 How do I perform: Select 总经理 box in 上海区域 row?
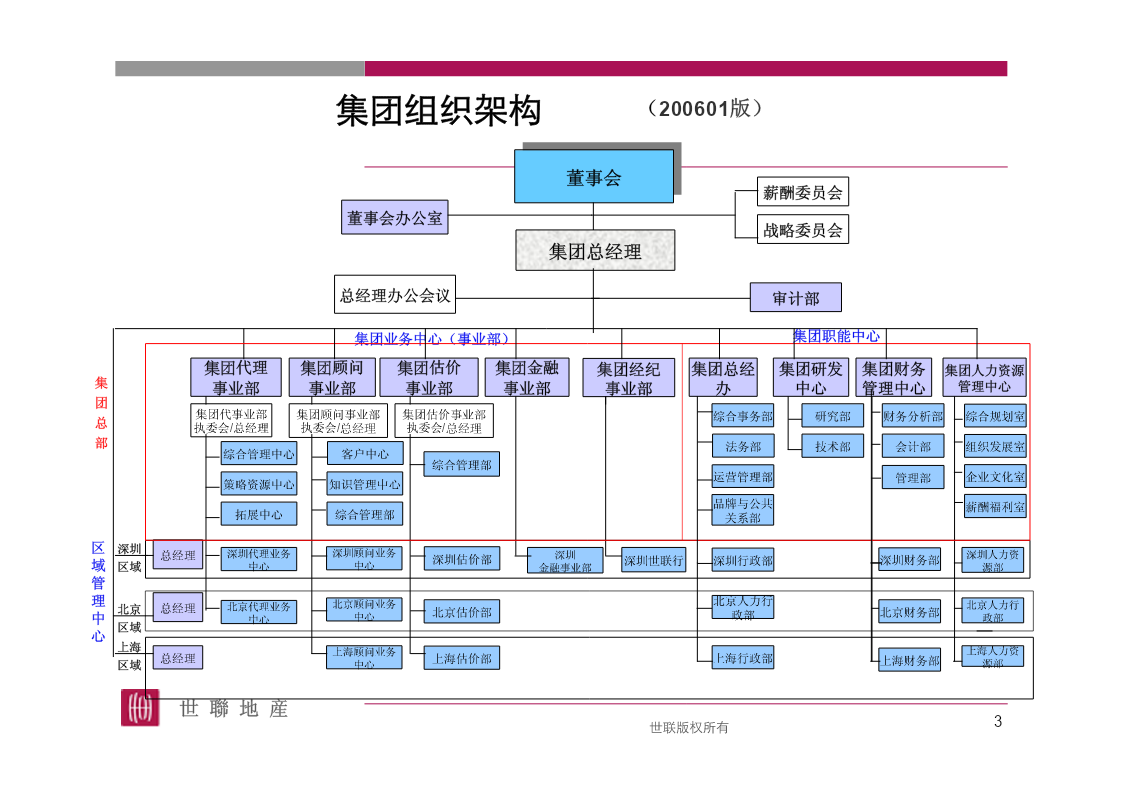coord(178,657)
